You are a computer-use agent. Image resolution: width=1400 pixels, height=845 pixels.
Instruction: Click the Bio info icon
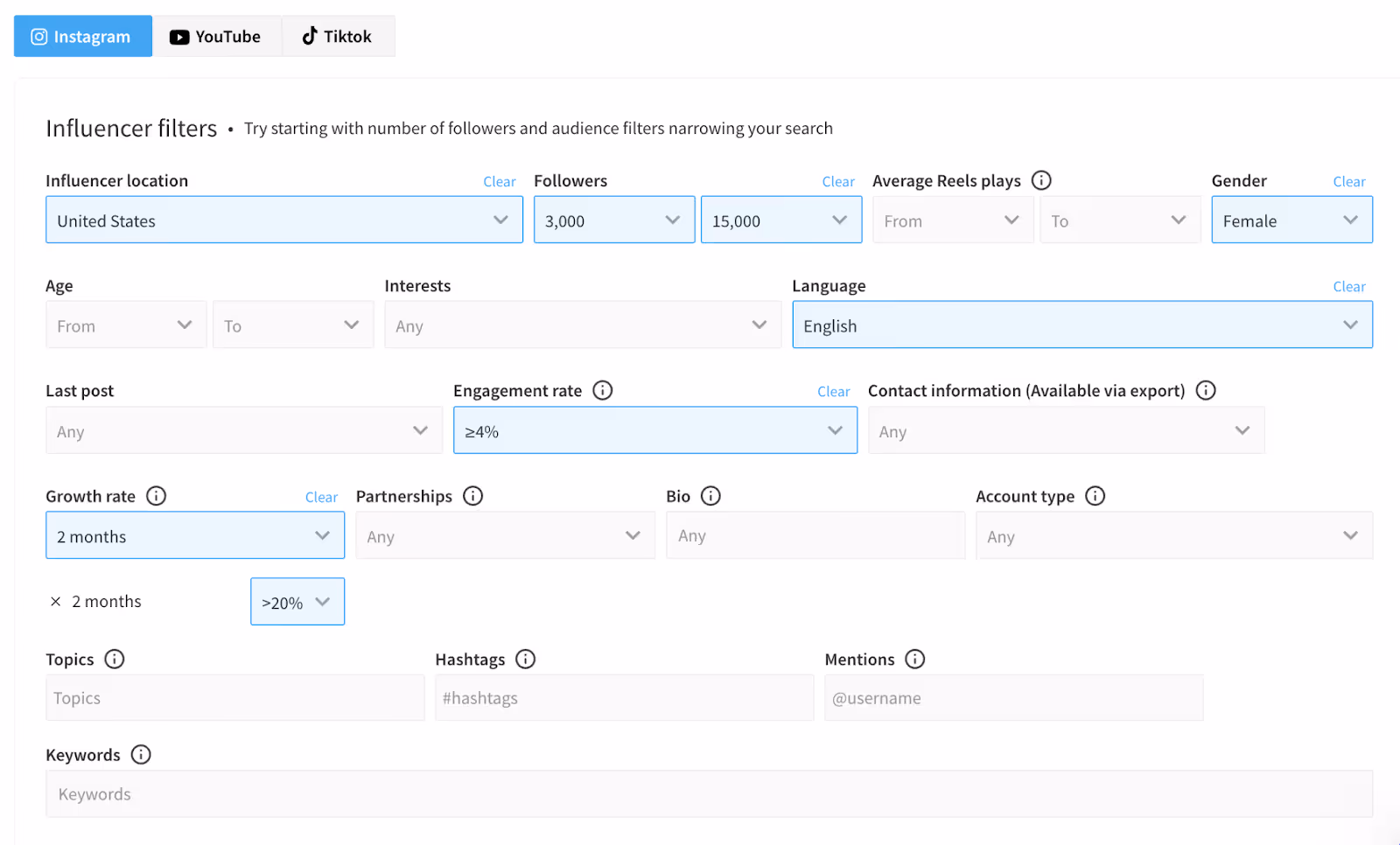click(x=711, y=496)
